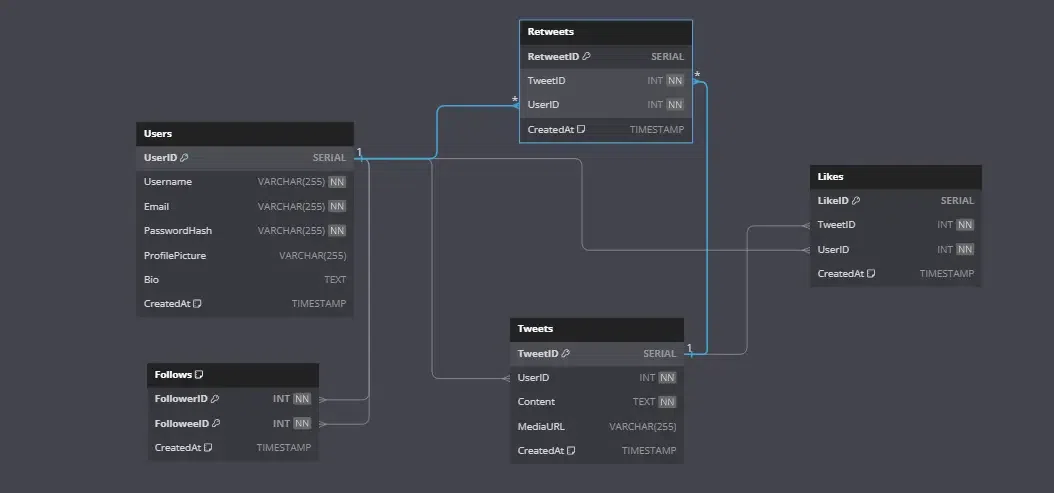1054x493 pixels.
Task: Select TIMESTAMP type in Users CreatedAt row
Action: pyautogui.click(x=319, y=303)
